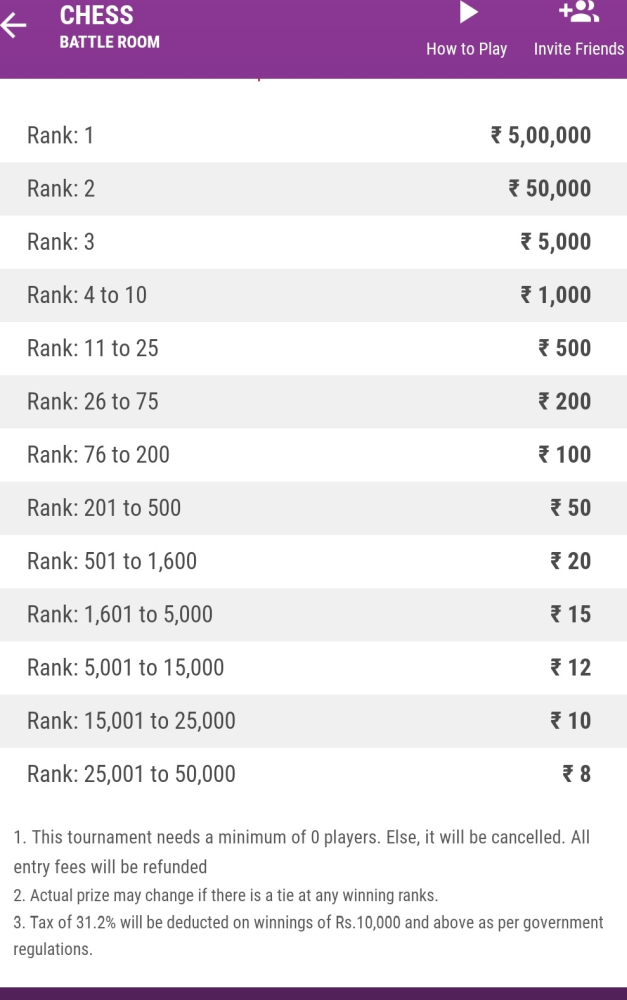The image size is (627, 1000).
Task: Select the Rank: 3 prize row
Action: click(313, 242)
